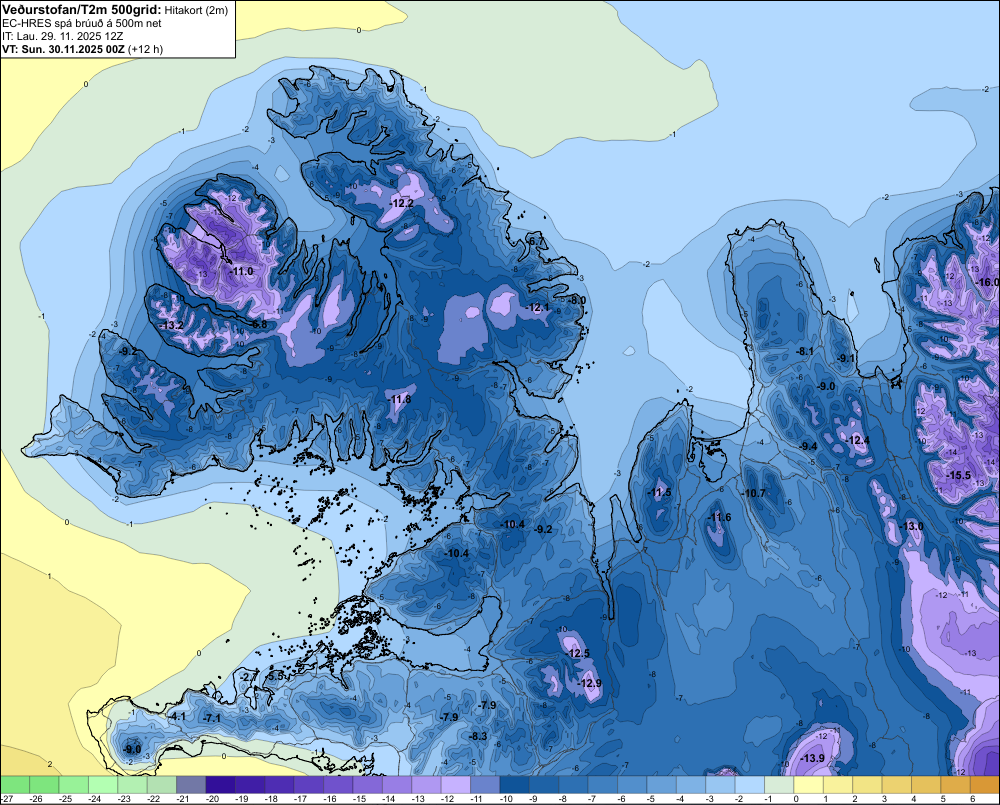
Task: Click the legend scale label 6
Action: point(972,799)
